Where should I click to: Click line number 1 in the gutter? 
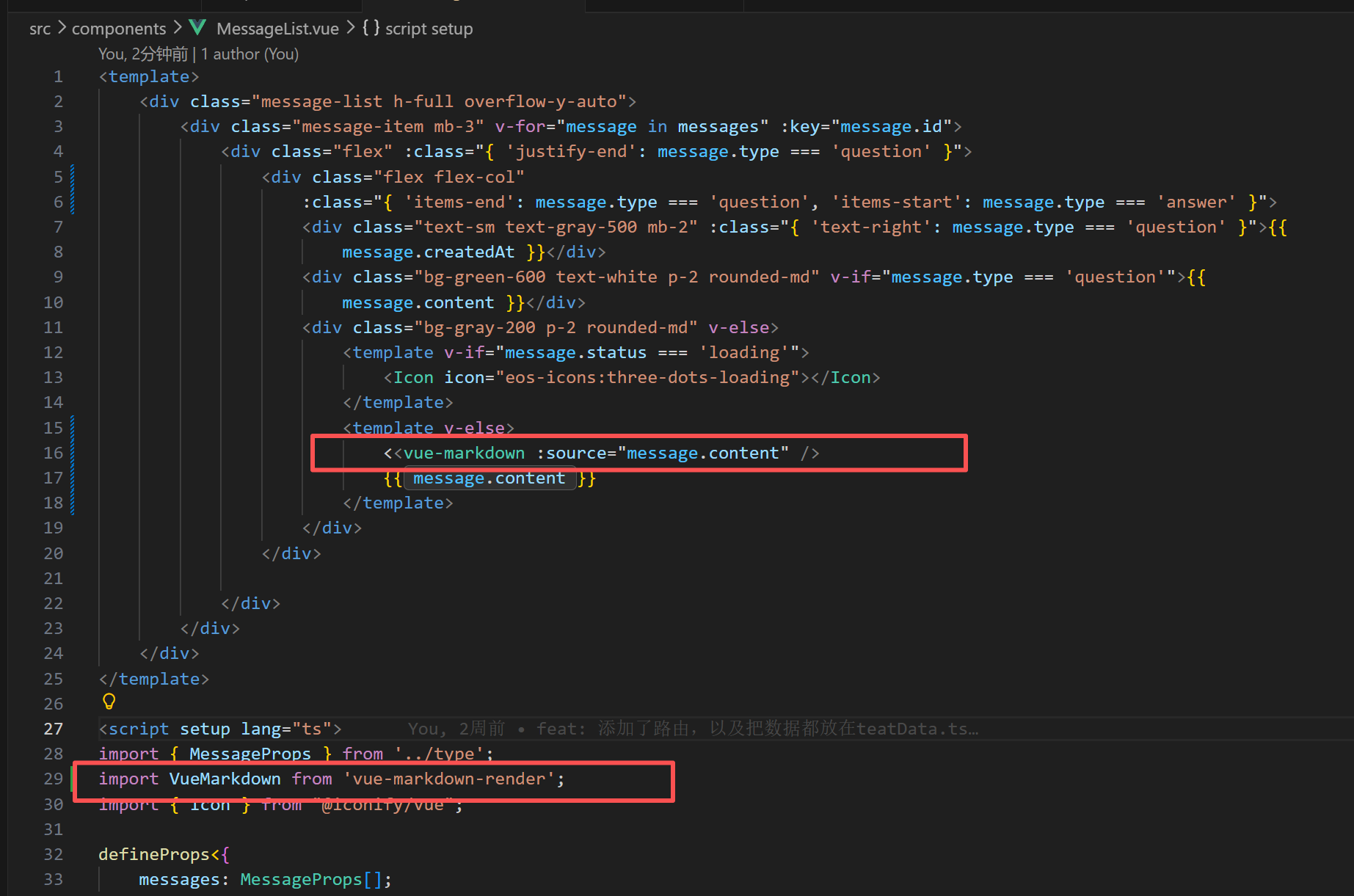(58, 76)
